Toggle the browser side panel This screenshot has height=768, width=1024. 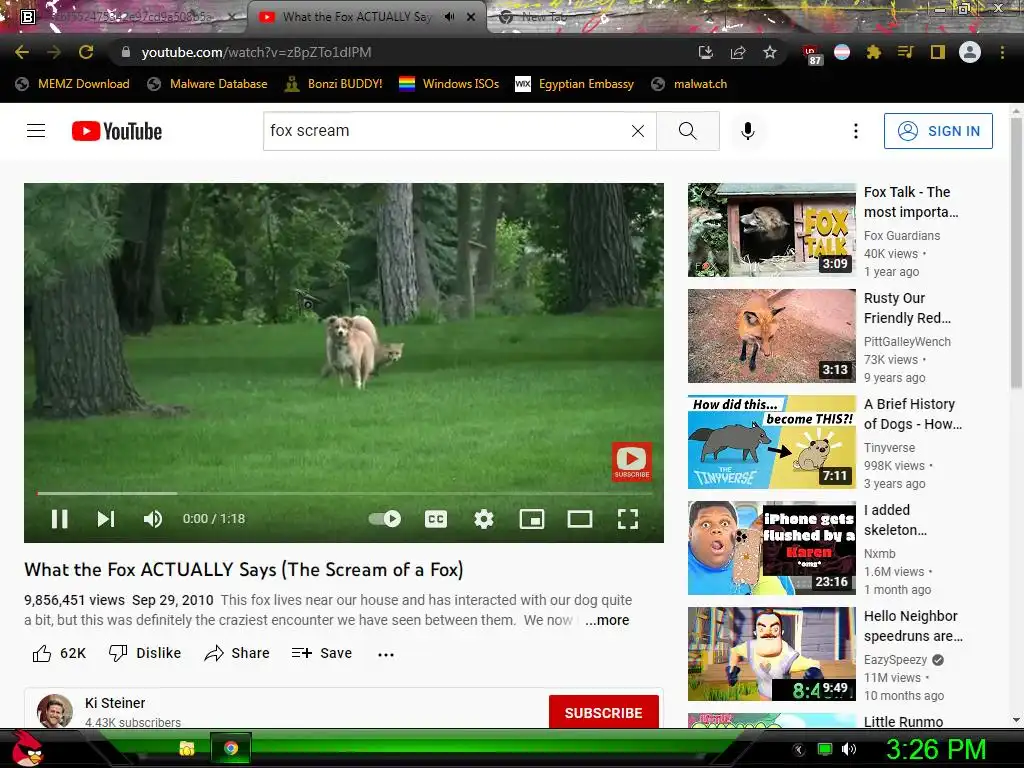(x=937, y=52)
